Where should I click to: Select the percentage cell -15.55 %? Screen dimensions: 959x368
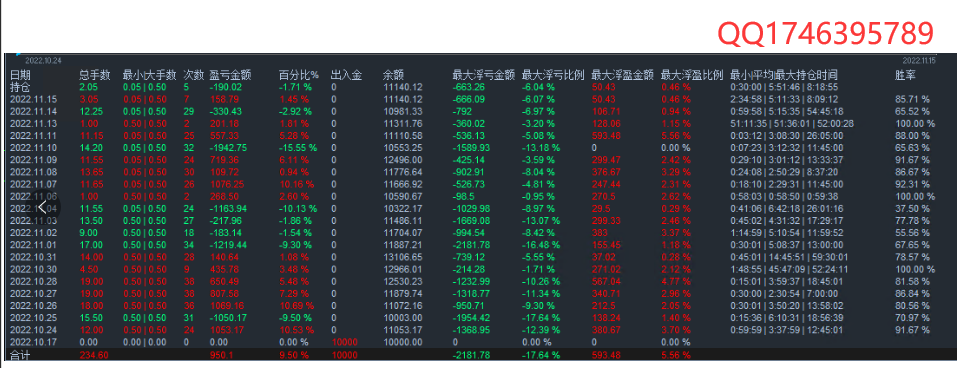click(x=298, y=148)
